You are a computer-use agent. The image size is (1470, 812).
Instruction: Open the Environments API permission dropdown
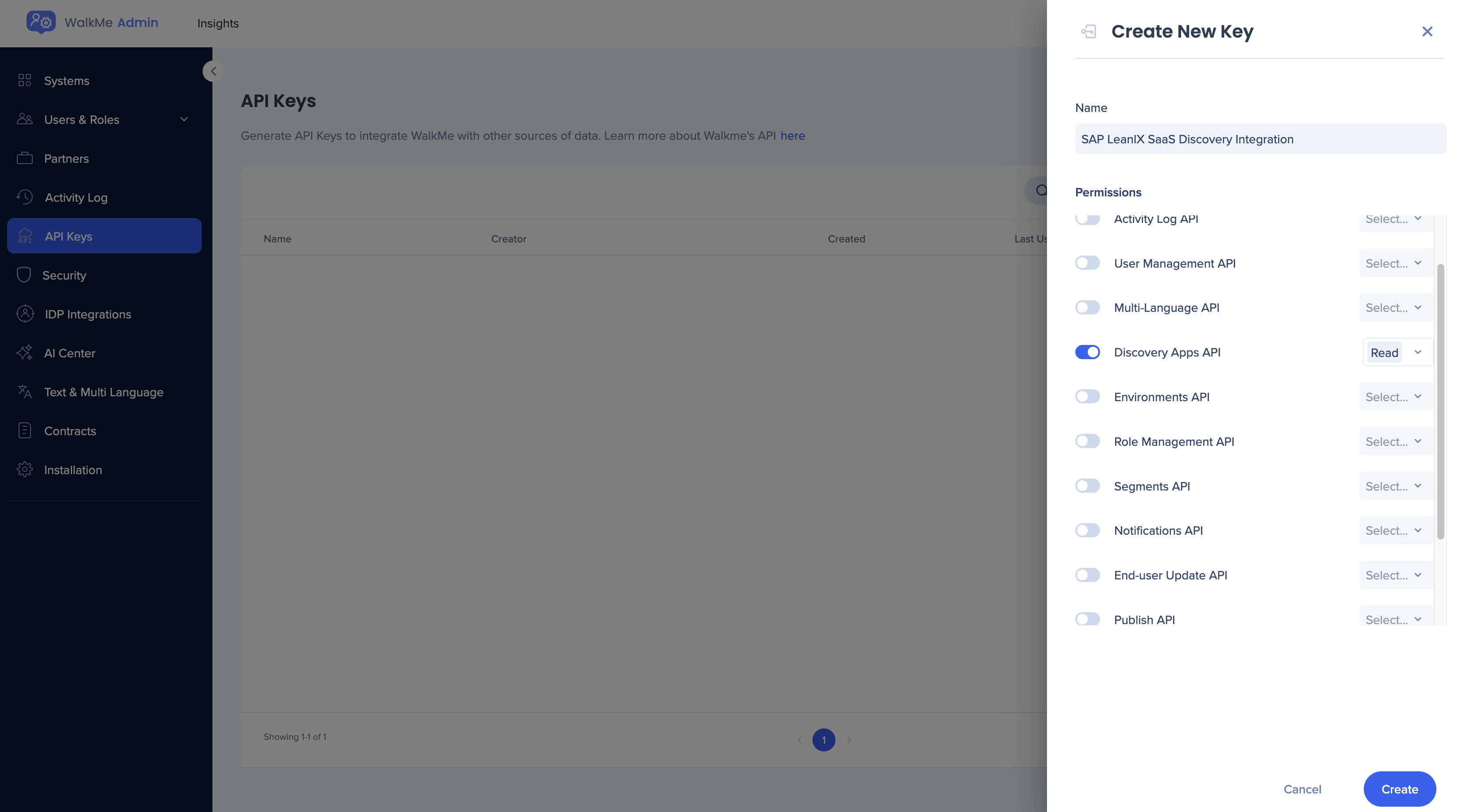(x=1395, y=397)
